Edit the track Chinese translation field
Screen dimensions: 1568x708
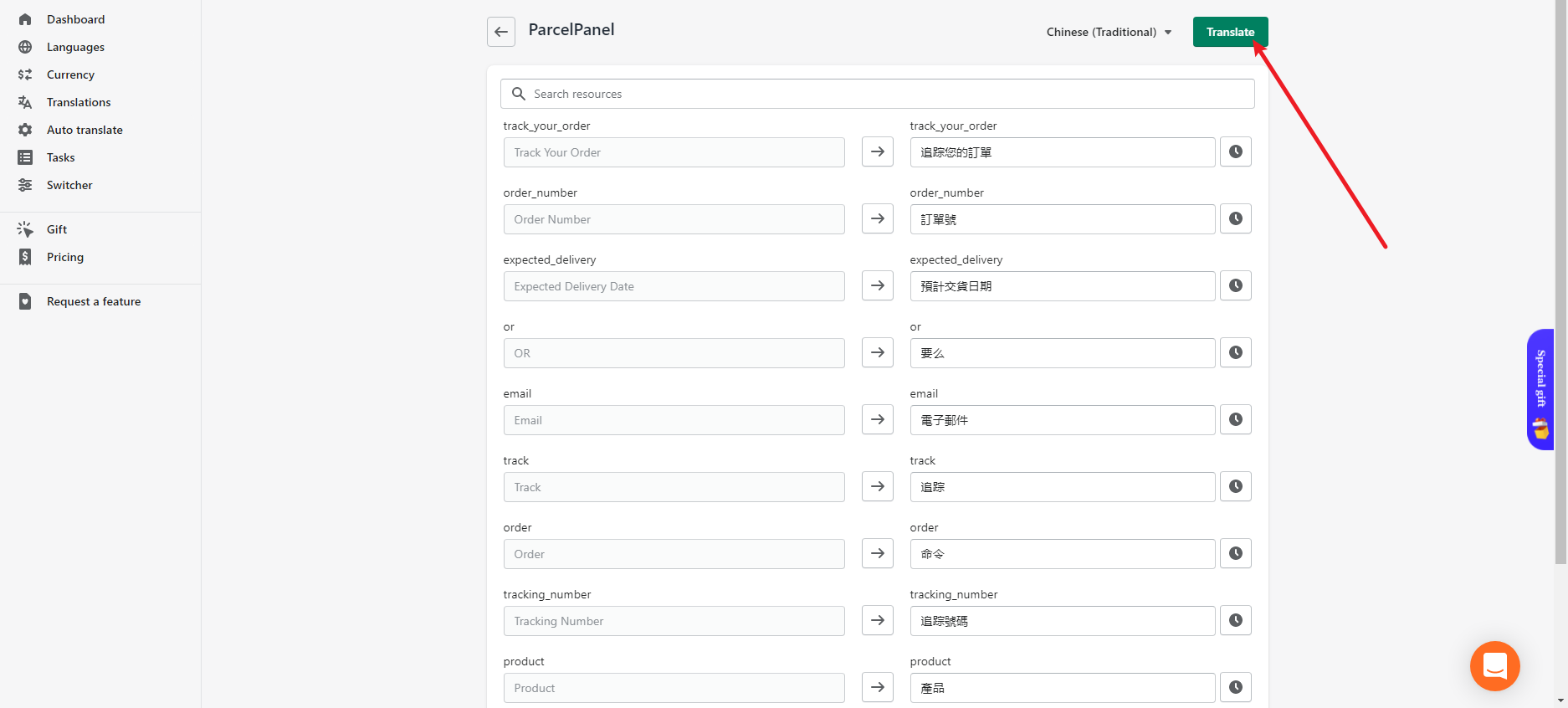[x=1063, y=487]
